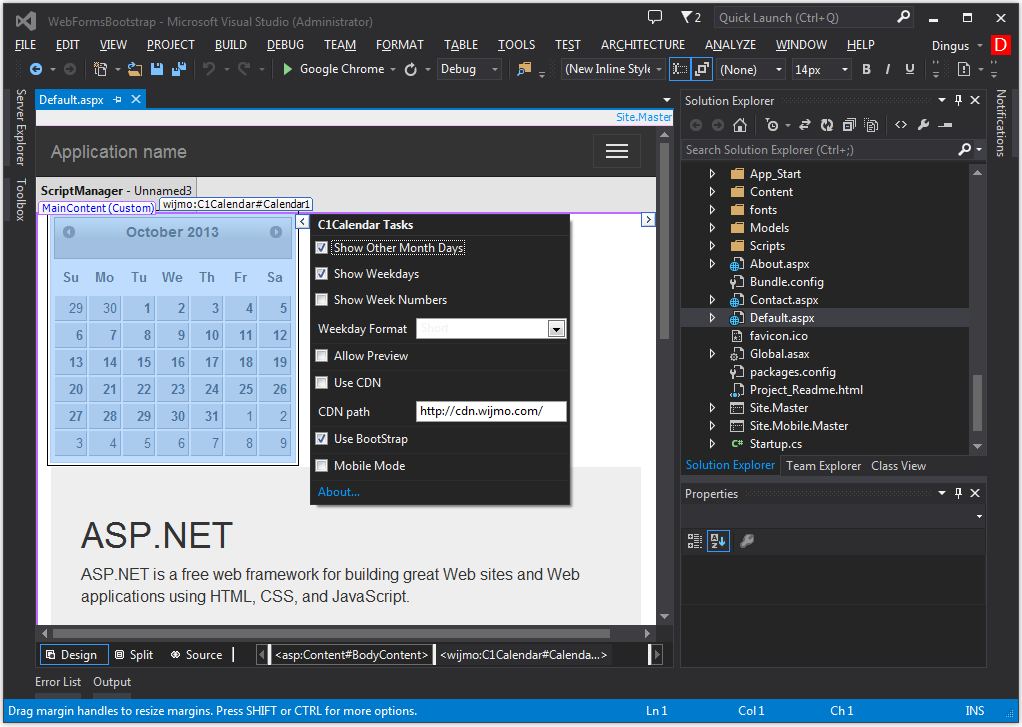The width and height of the screenshot is (1022, 727).
Task: Open the Debug configuration dropdown
Action: (x=469, y=69)
